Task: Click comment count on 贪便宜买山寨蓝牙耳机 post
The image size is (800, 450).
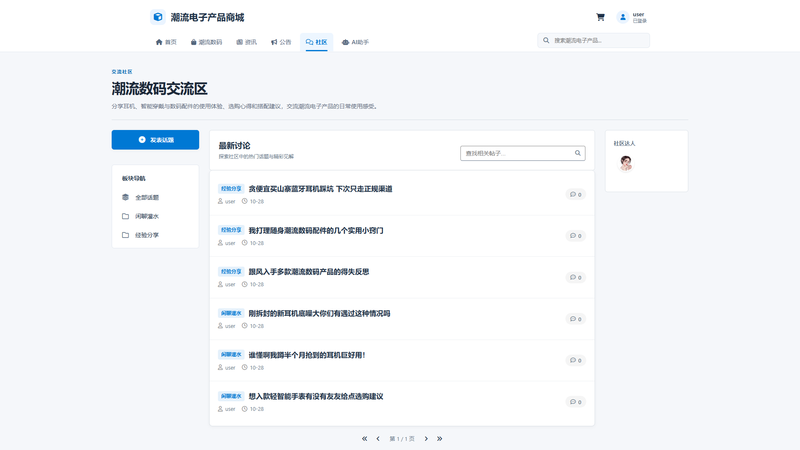Action: click(576, 194)
